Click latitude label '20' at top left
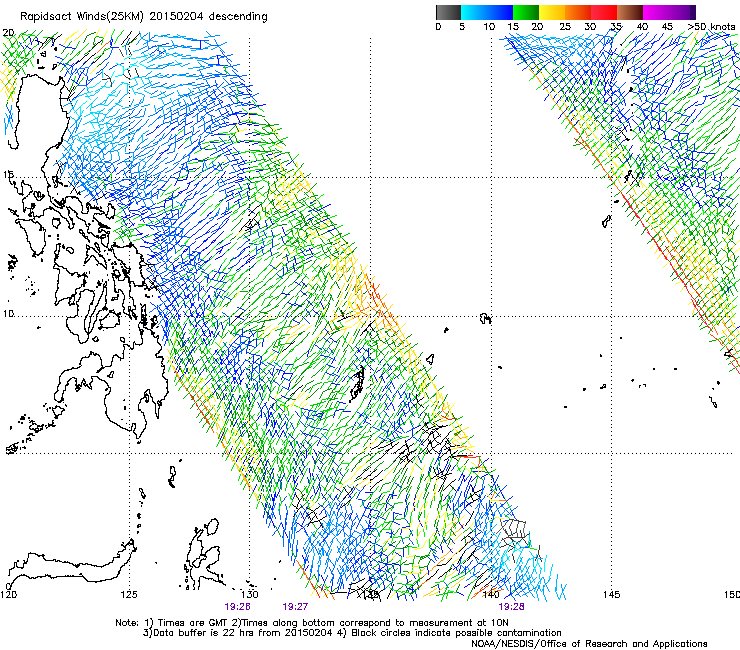Viewport: 740px width, 650px height. [x=8, y=33]
